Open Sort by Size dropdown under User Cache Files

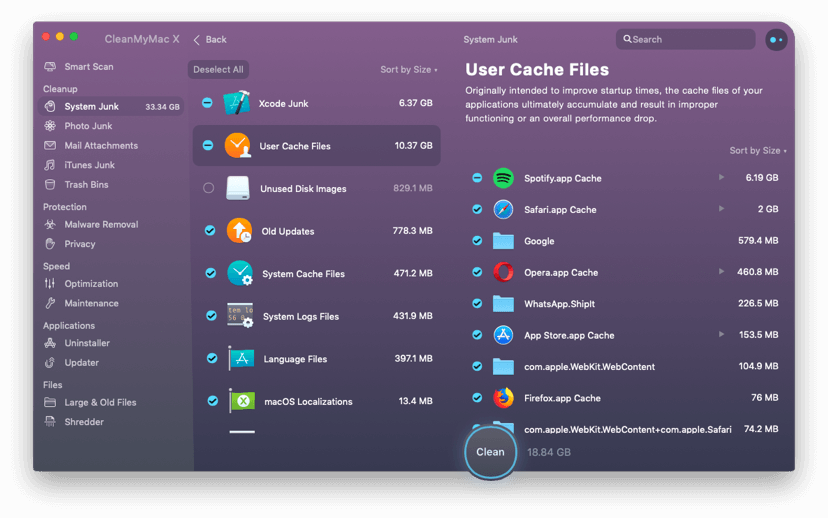(757, 151)
